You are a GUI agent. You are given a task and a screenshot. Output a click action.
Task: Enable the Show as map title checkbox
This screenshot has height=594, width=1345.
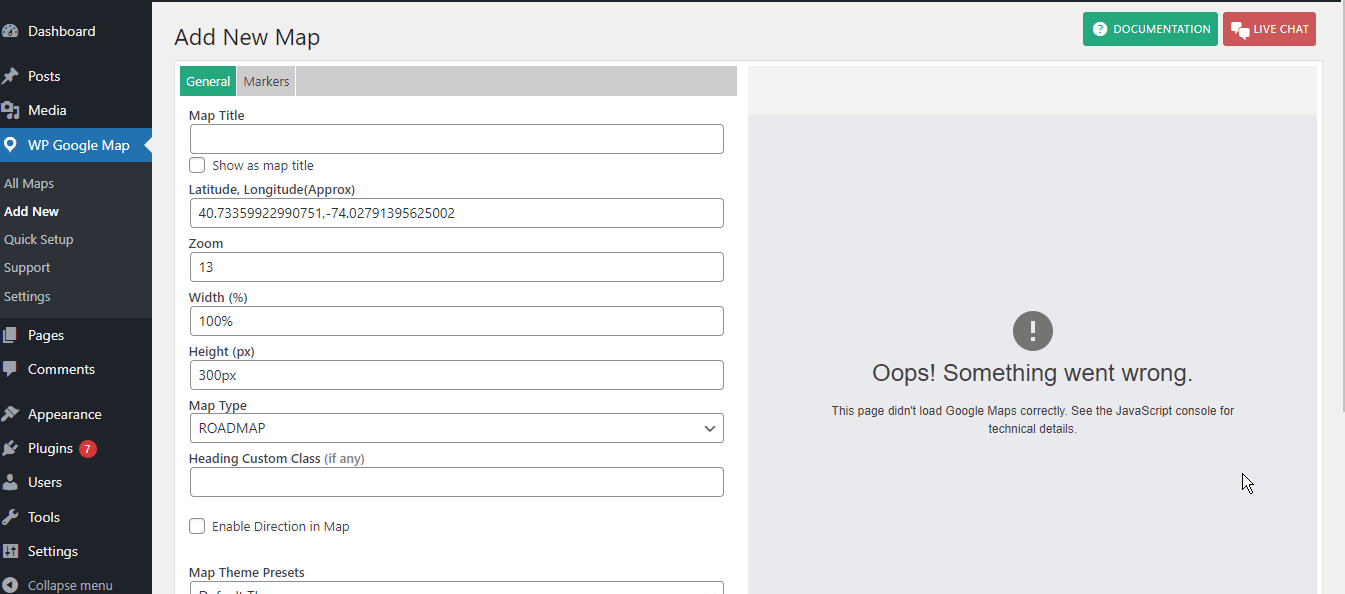(x=198, y=165)
